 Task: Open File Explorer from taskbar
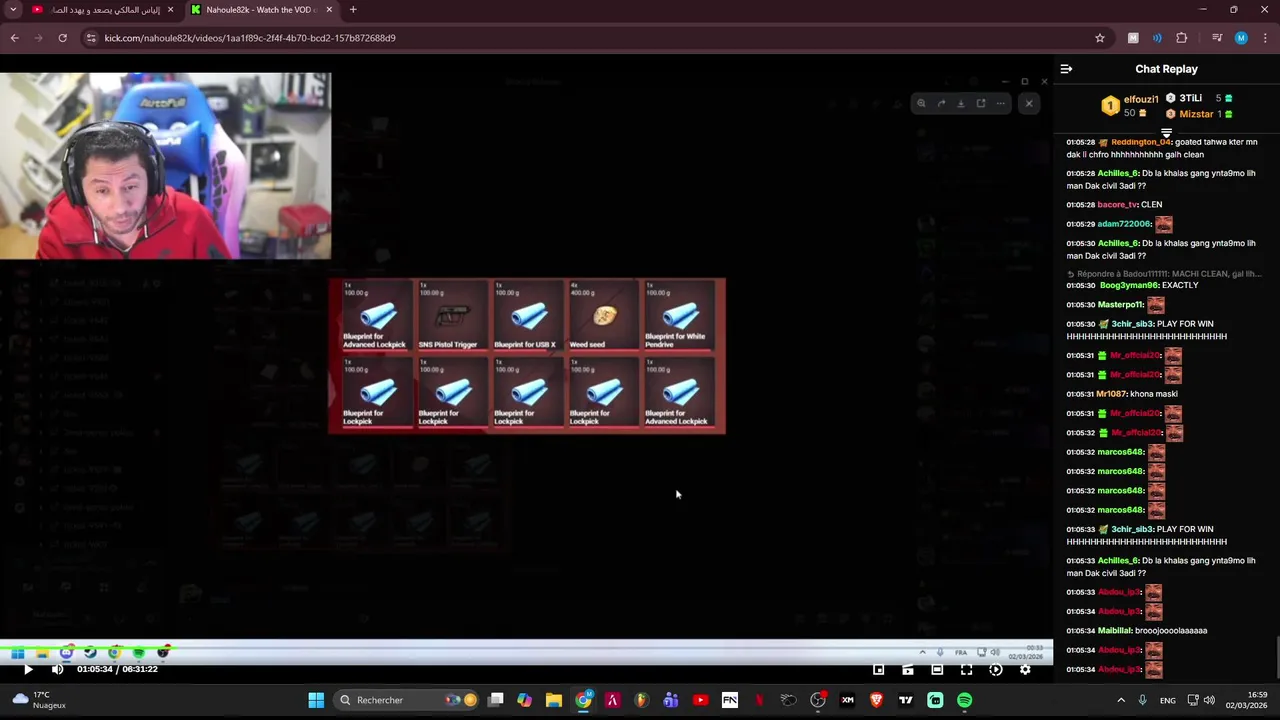click(x=554, y=700)
